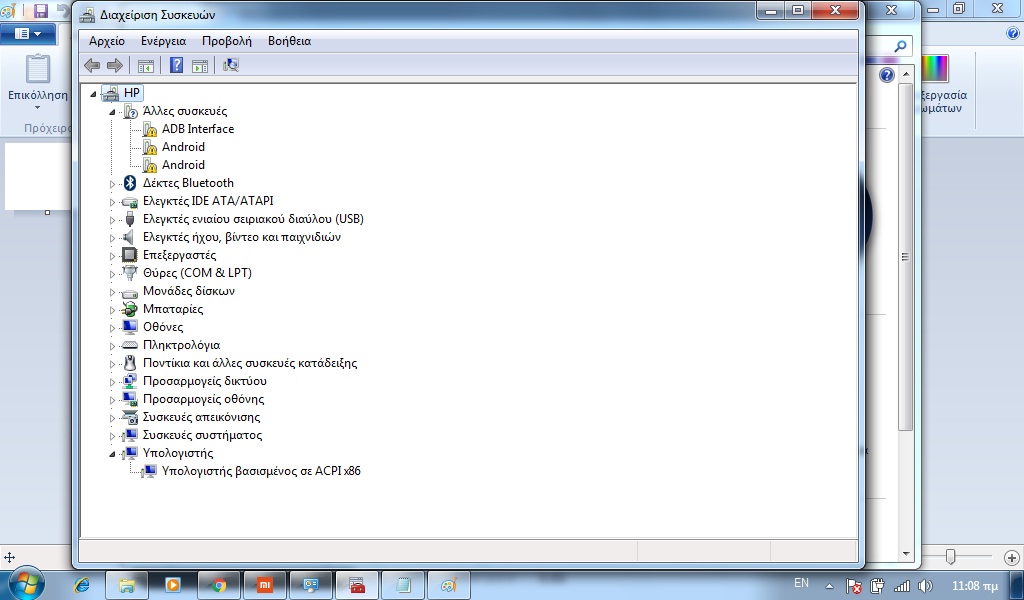Expand the Προσαρμογείς δικτύου arrow
The width and height of the screenshot is (1024, 600).
pos(112,382)
